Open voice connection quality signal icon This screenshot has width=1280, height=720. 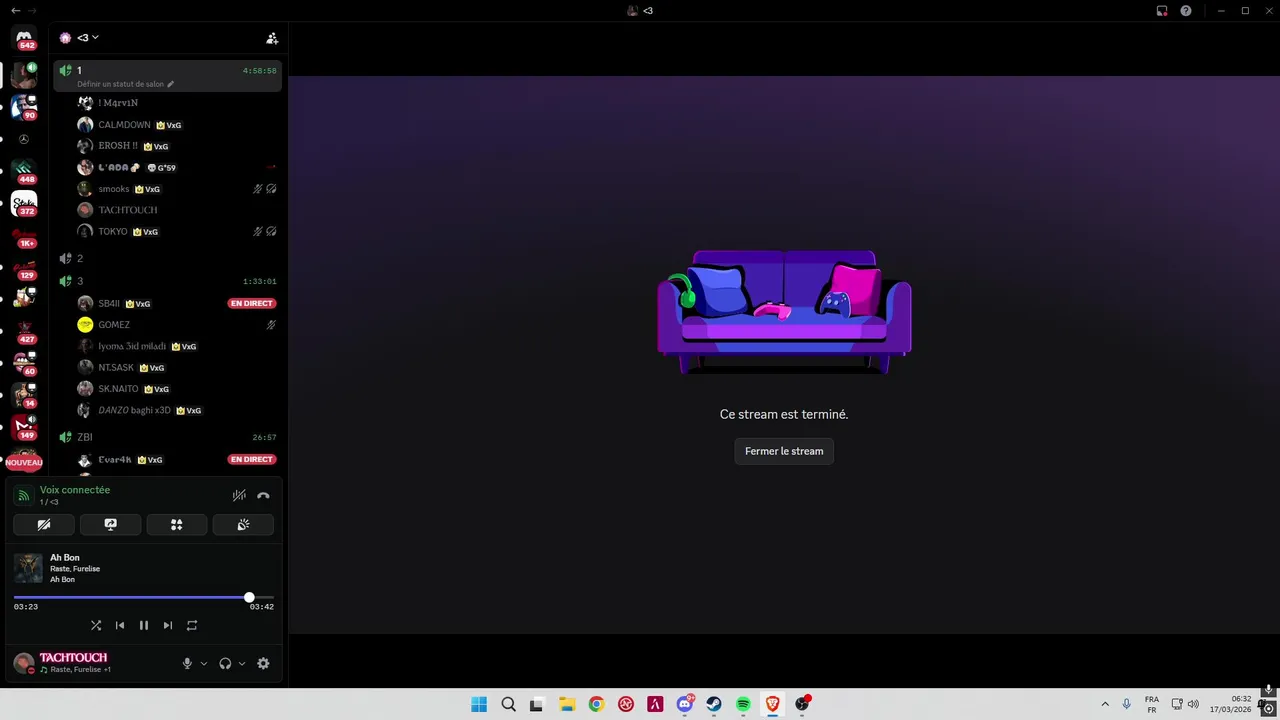click(24, 495)
